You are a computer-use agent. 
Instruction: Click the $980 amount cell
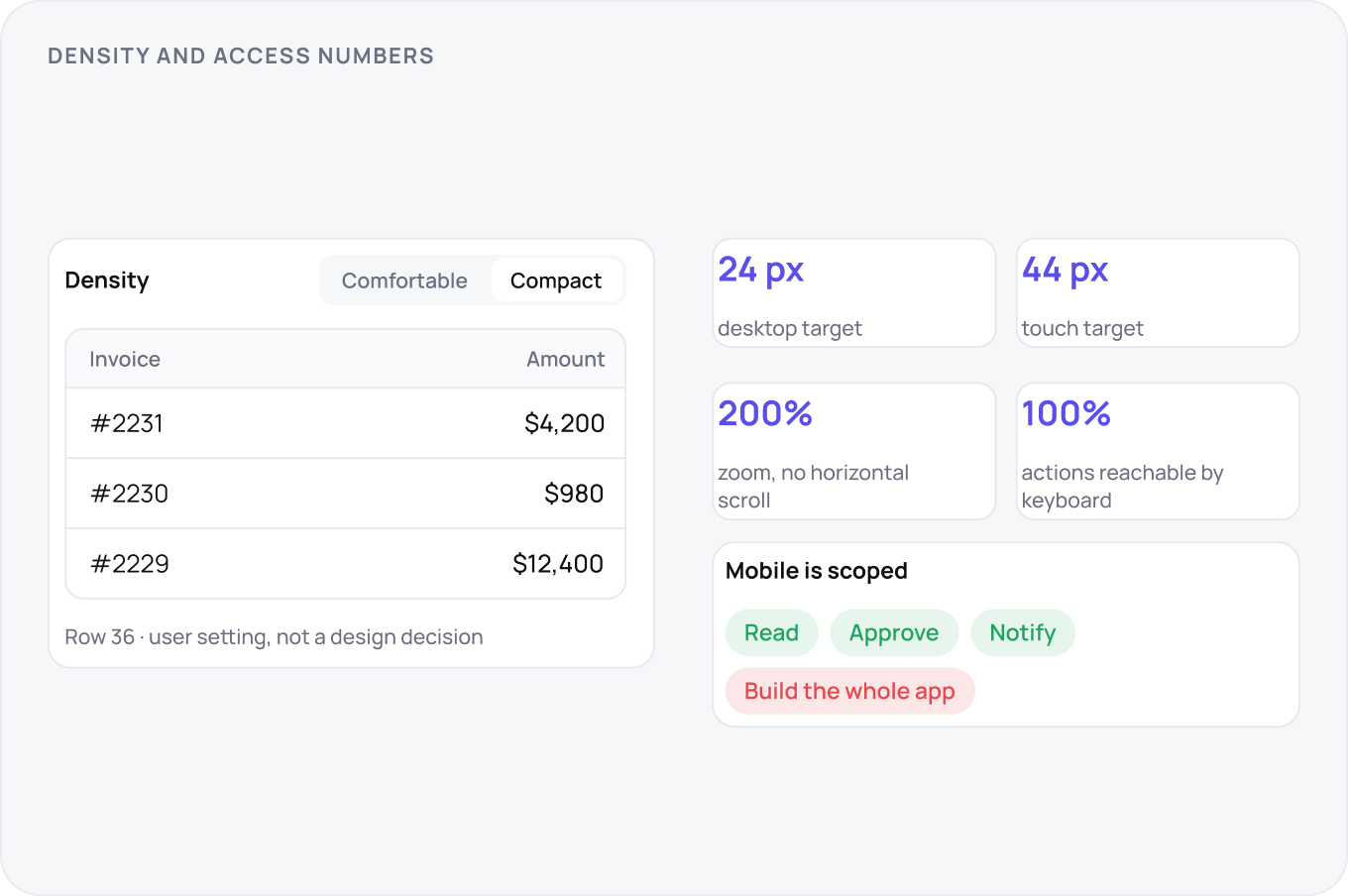coord(574,494)
